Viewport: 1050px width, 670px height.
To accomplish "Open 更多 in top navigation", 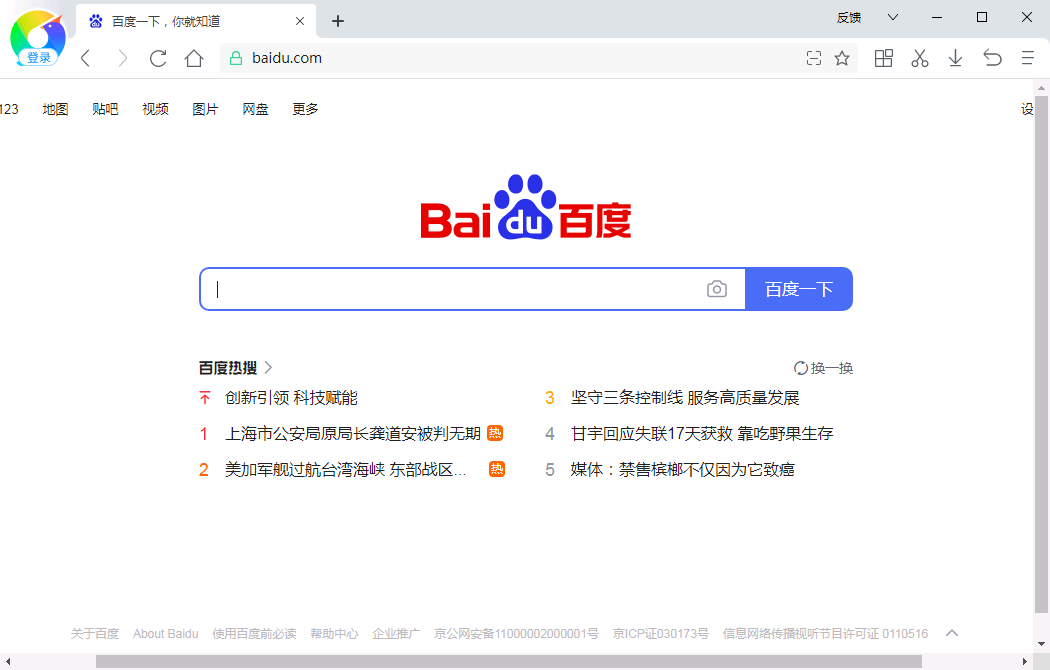I will pos(305,109).
